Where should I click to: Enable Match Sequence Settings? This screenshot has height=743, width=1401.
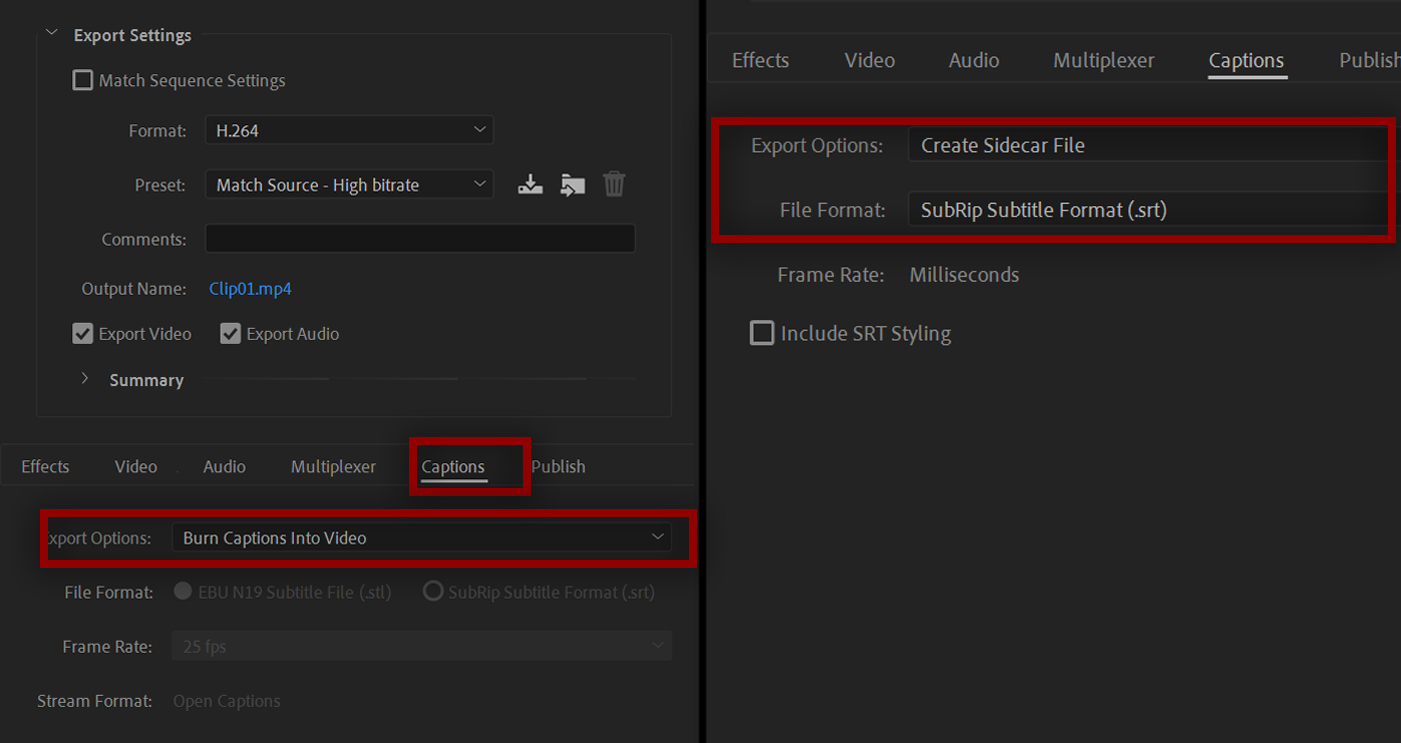click(82, 80)
